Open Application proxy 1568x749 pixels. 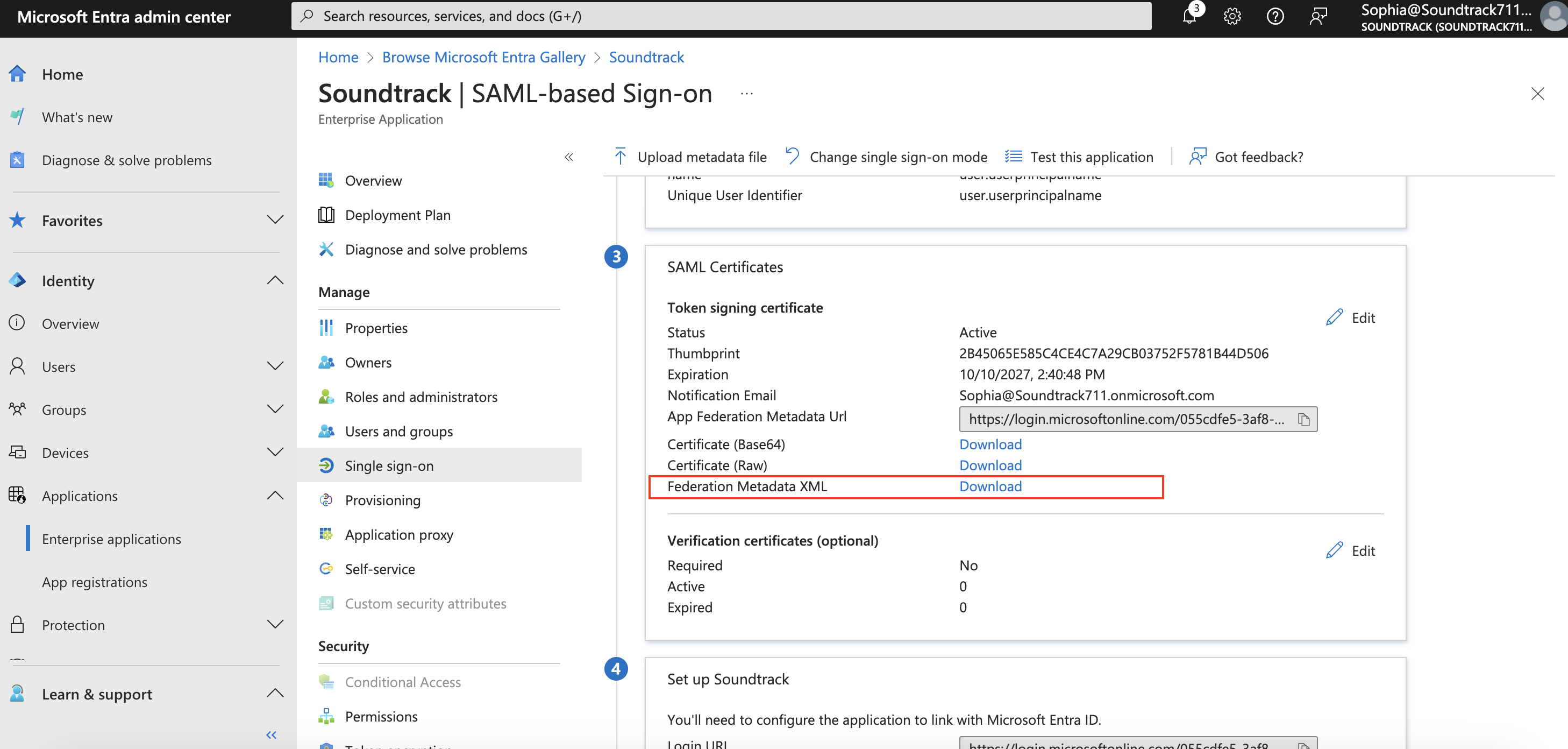click(400, 535)
